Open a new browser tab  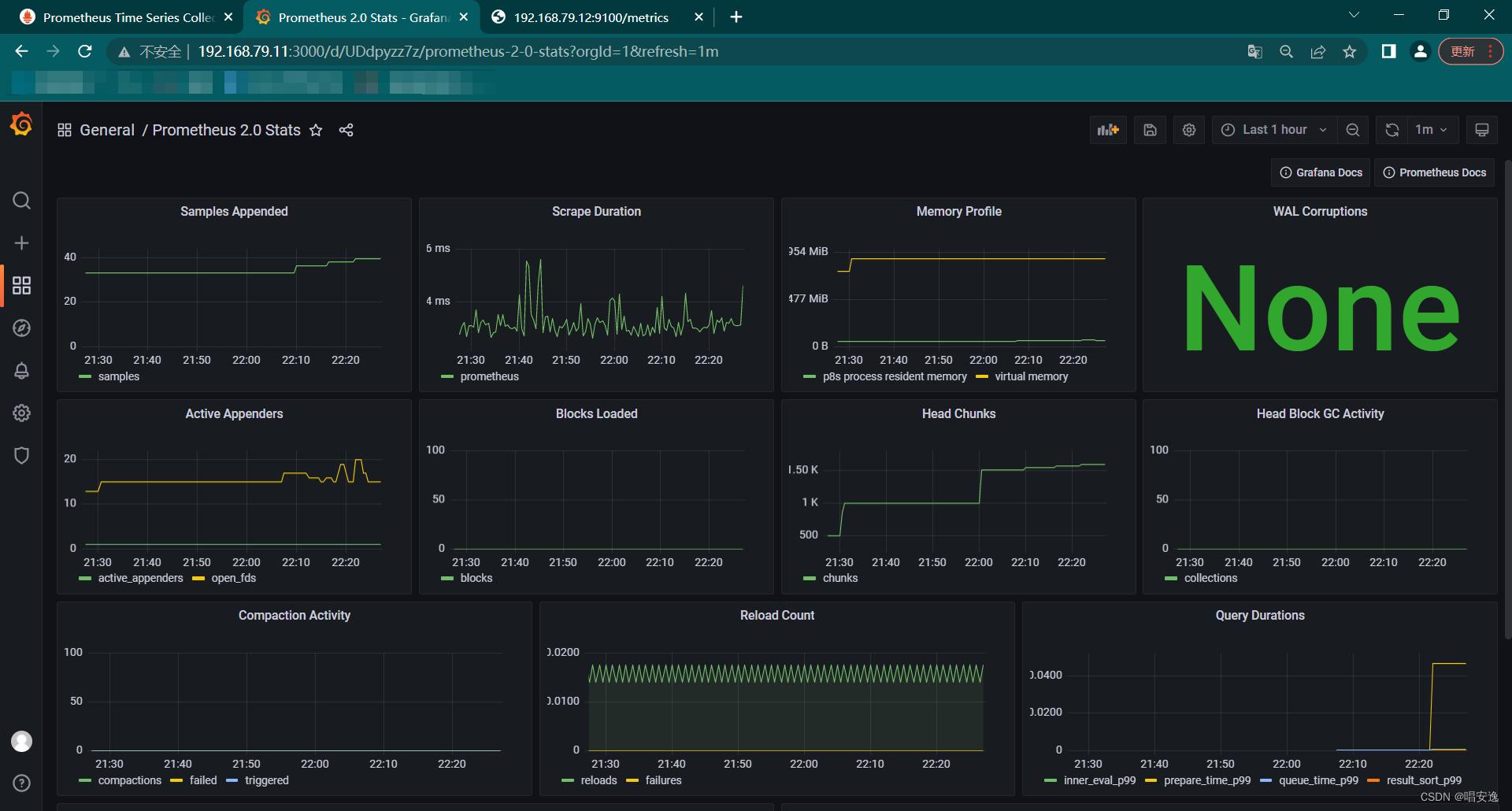[736, 17]
